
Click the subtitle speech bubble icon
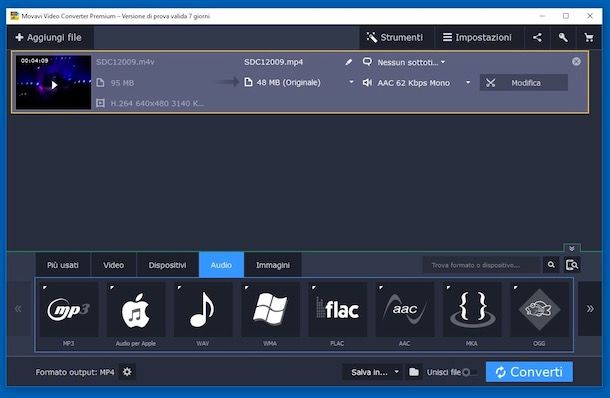pyautogui.click(x=367, y=61)
